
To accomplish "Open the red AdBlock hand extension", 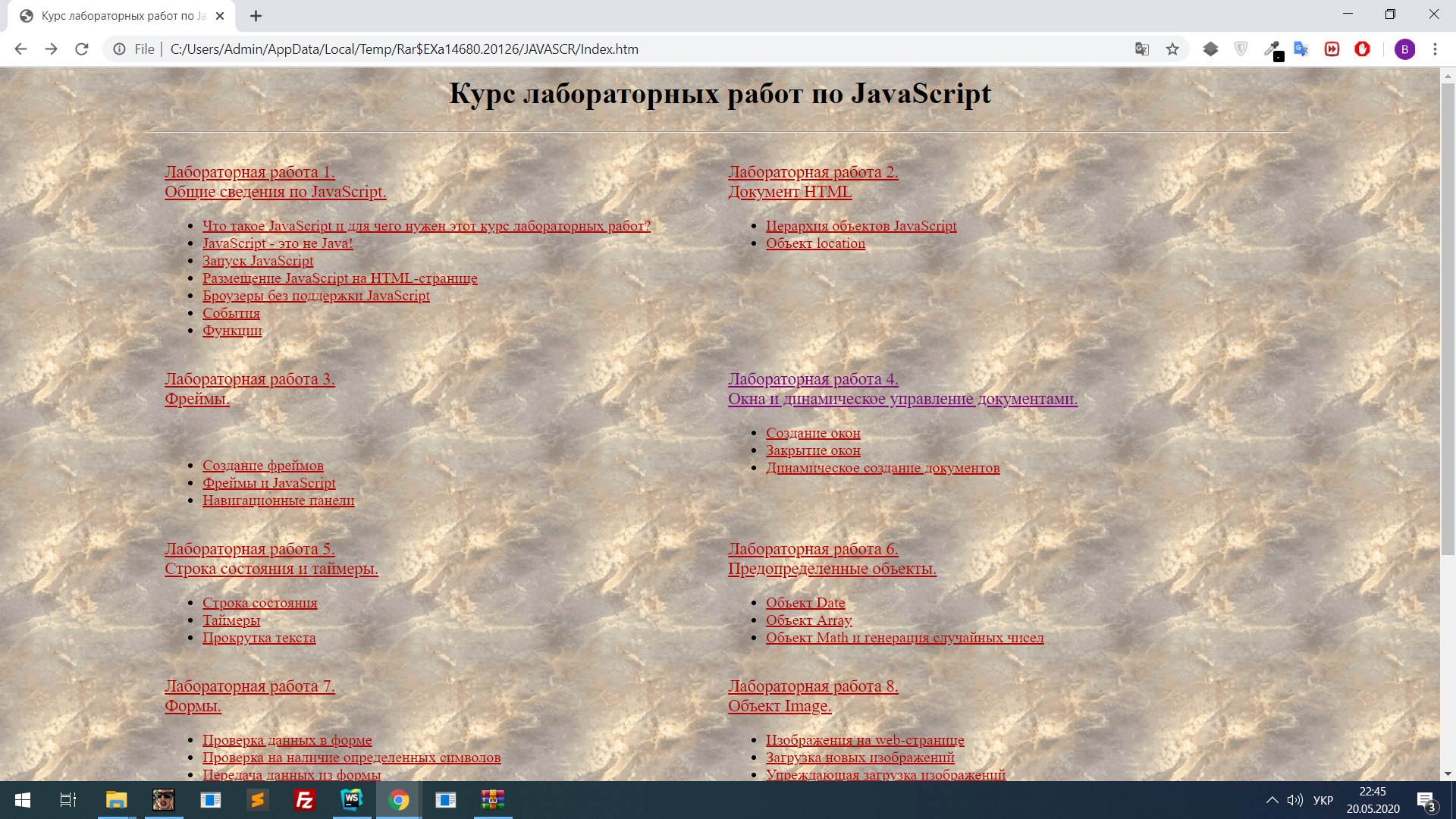I will click(1362, 49).
